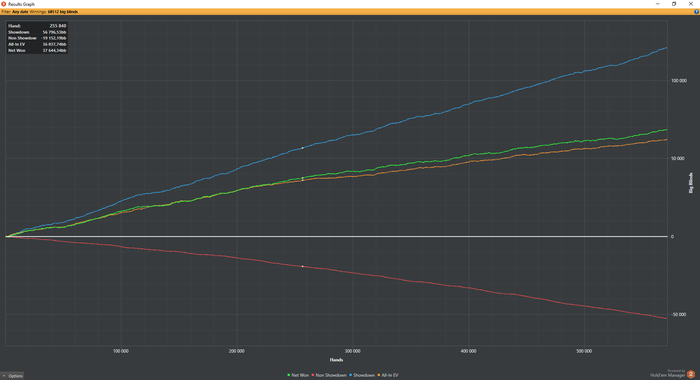Click the marker point on green Net Won line
Image resolution: width=700 pixels, height=380 pixels.
coord(303,178)
